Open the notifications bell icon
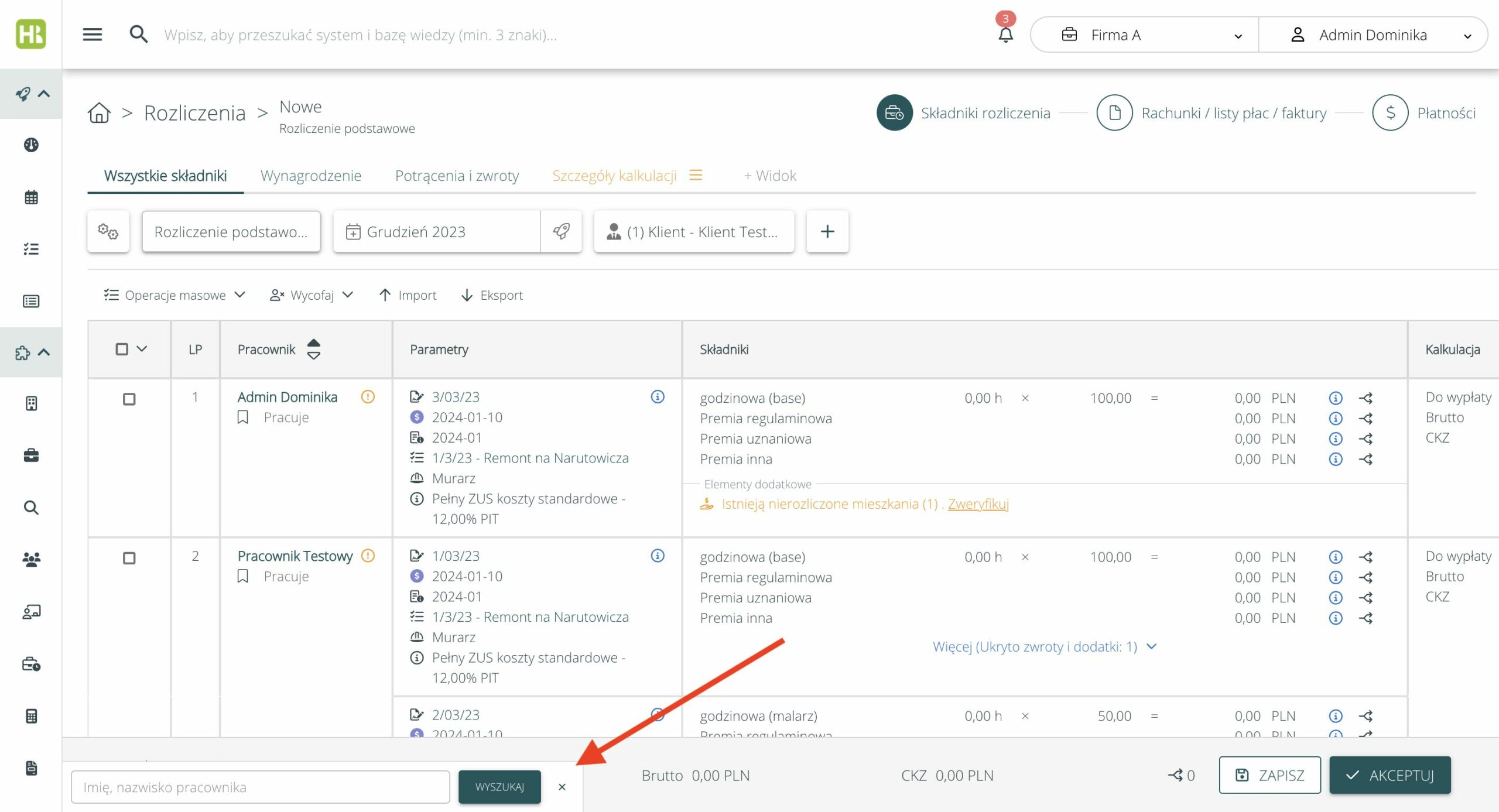This screenshot has width=1499, height=812. pyautogui.click(x=1005, y=35)
